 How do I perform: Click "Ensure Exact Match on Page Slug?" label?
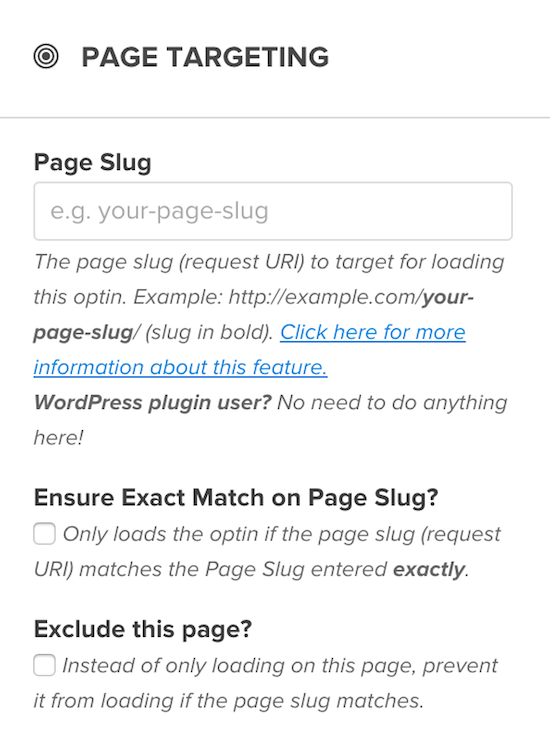point(236,498)
